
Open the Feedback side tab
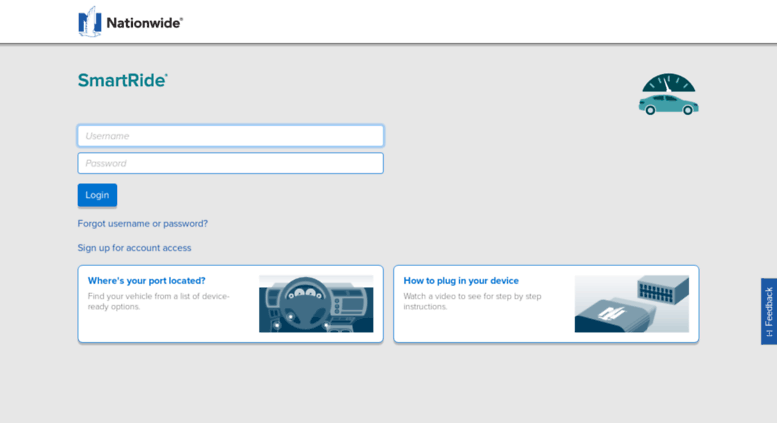click(x=769, y=311)
